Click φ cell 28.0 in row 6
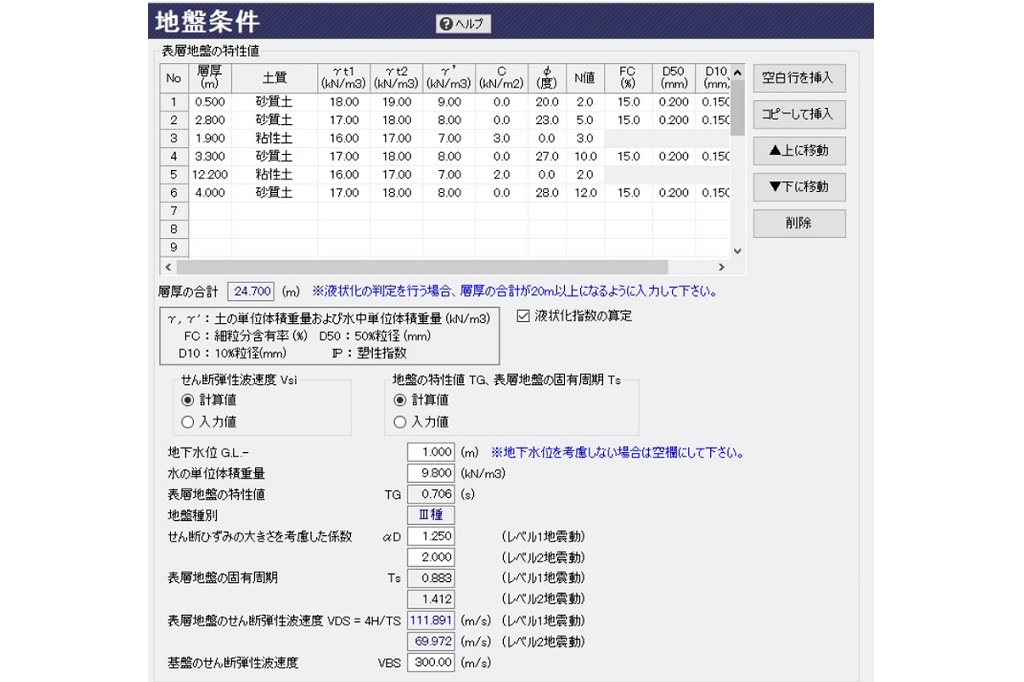 click(x=547, y=193)
